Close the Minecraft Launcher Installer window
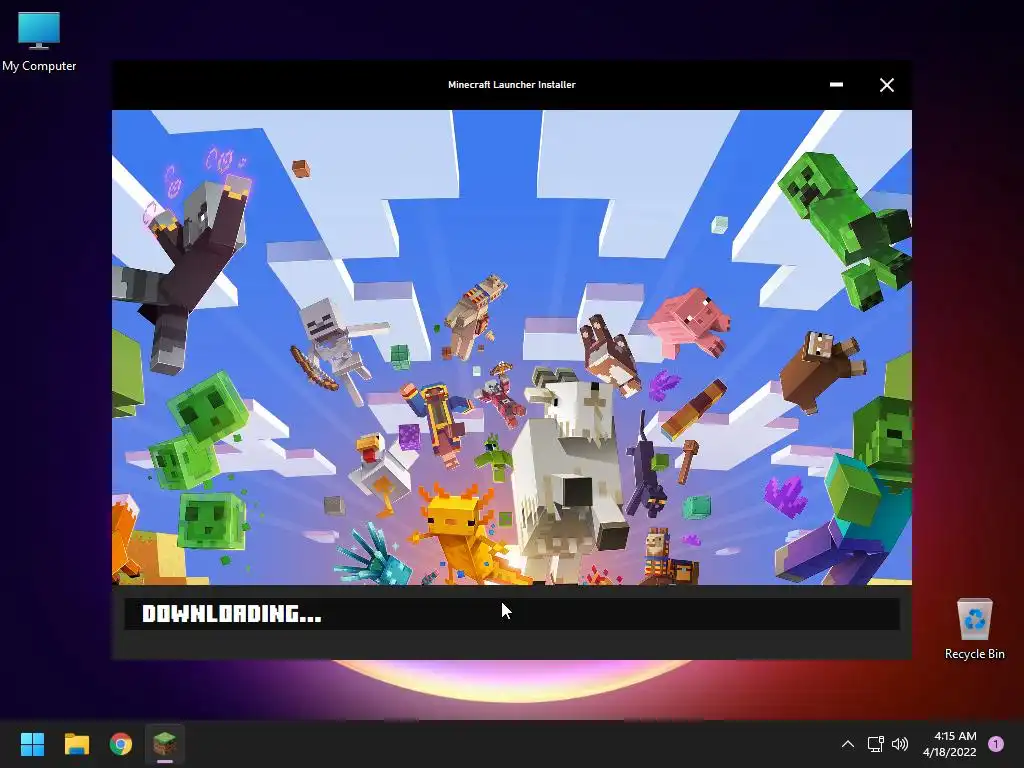The image size is (1024, 768). click(886, 85)
